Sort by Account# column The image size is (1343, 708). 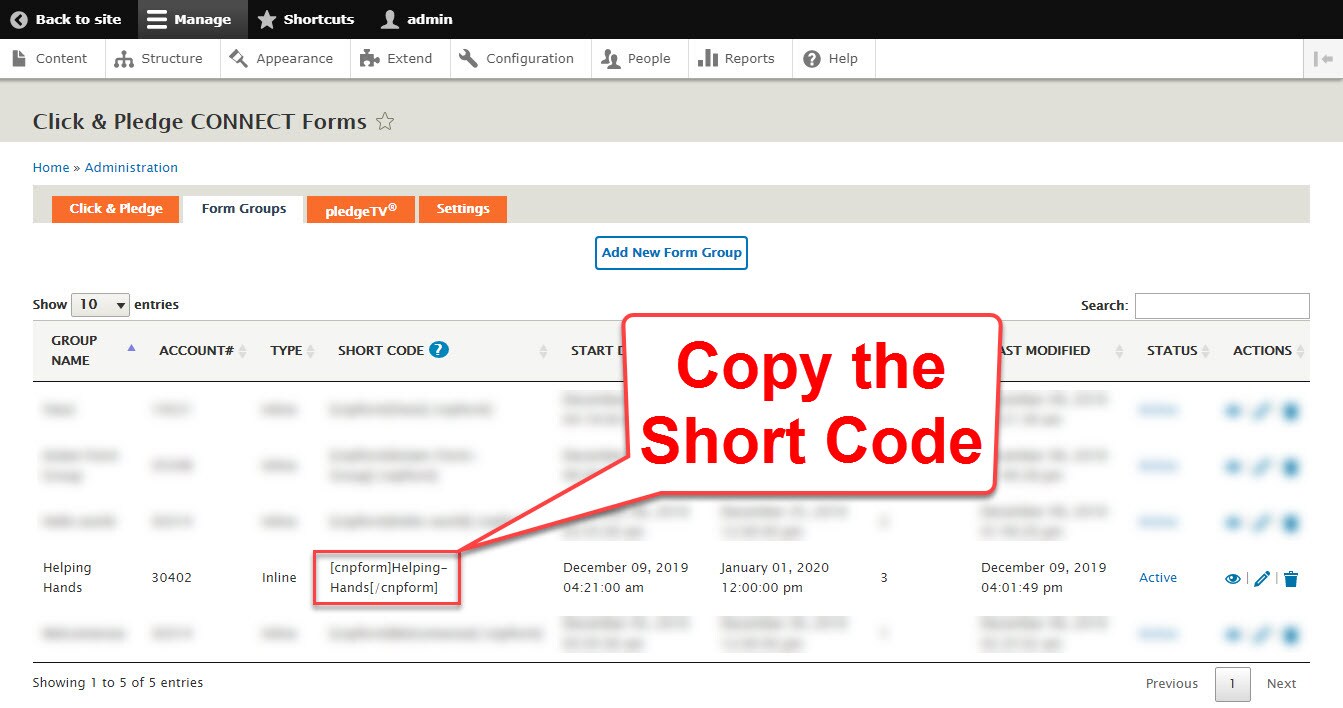tap(203, 351)
